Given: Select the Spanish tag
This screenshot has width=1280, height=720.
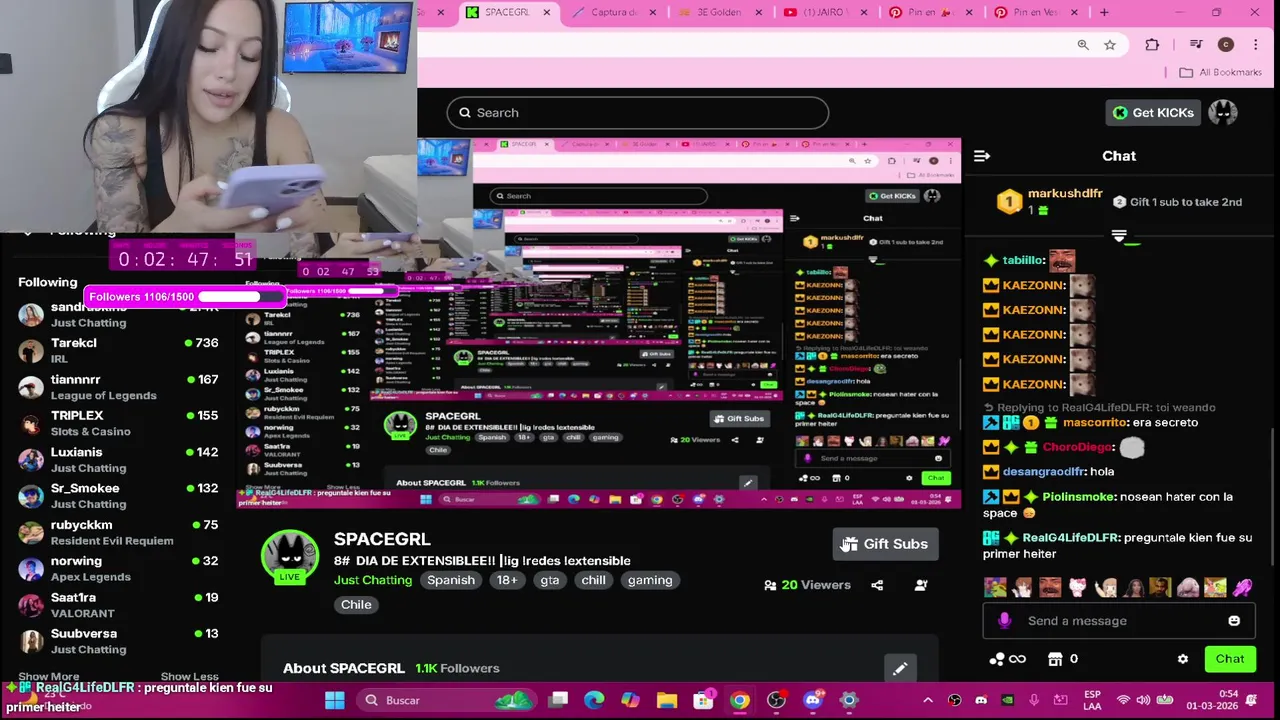Looking at the screenshot, I should (451, 580).
